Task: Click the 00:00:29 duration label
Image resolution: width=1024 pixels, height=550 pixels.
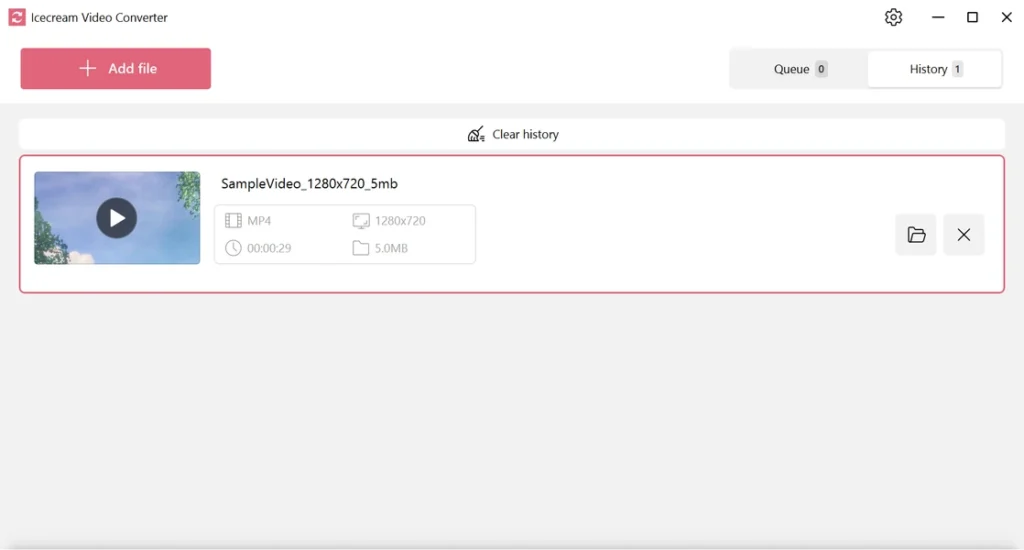Action: (x=269, y=248)
